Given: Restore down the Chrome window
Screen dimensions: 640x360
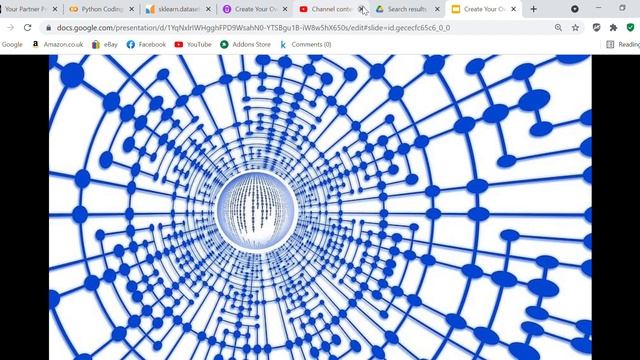Looking at the screenshot, I should [622, 8].
